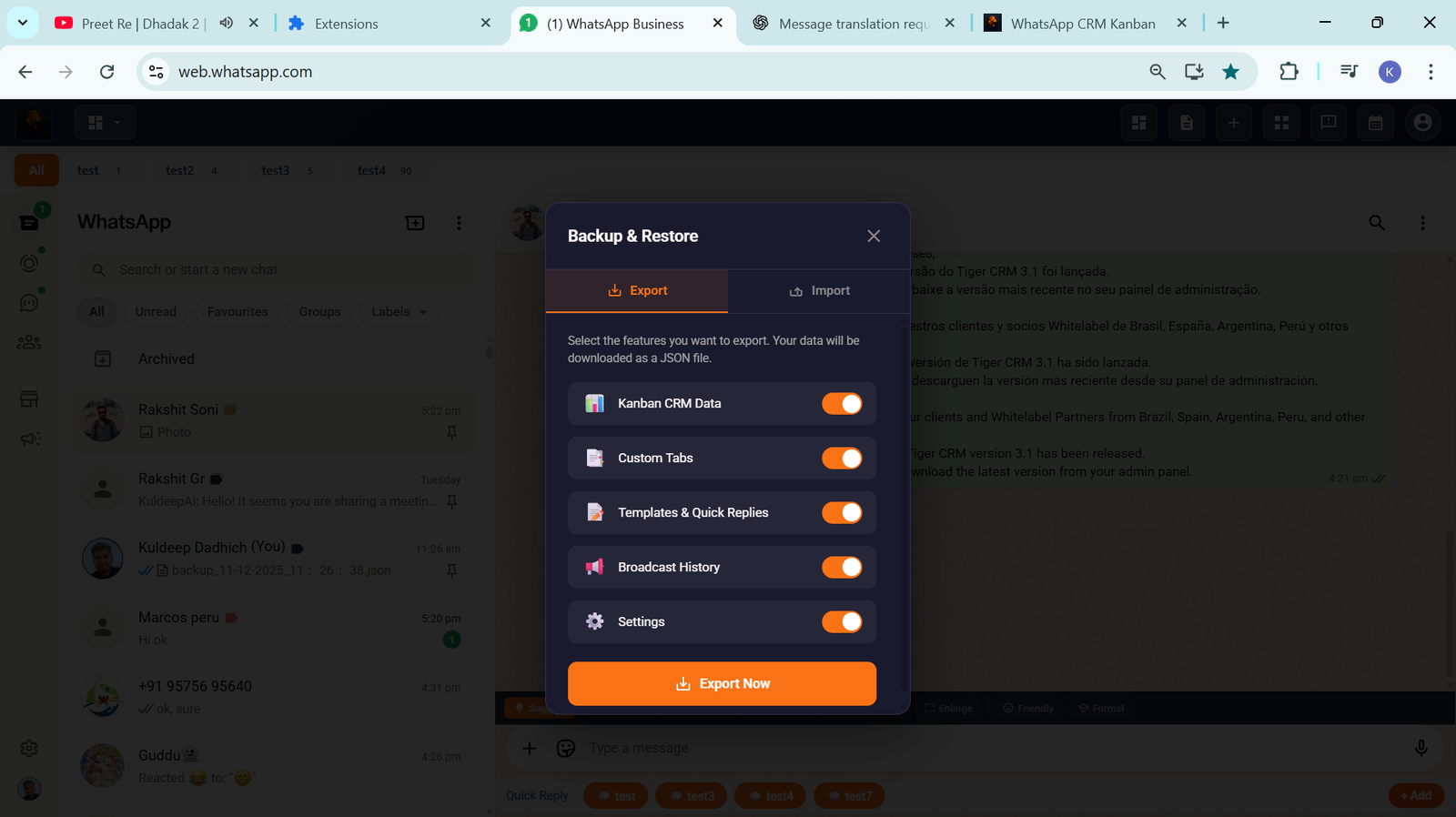Click the bookmark star icon
1456x817 pixels.
(x=1230, y=71)
